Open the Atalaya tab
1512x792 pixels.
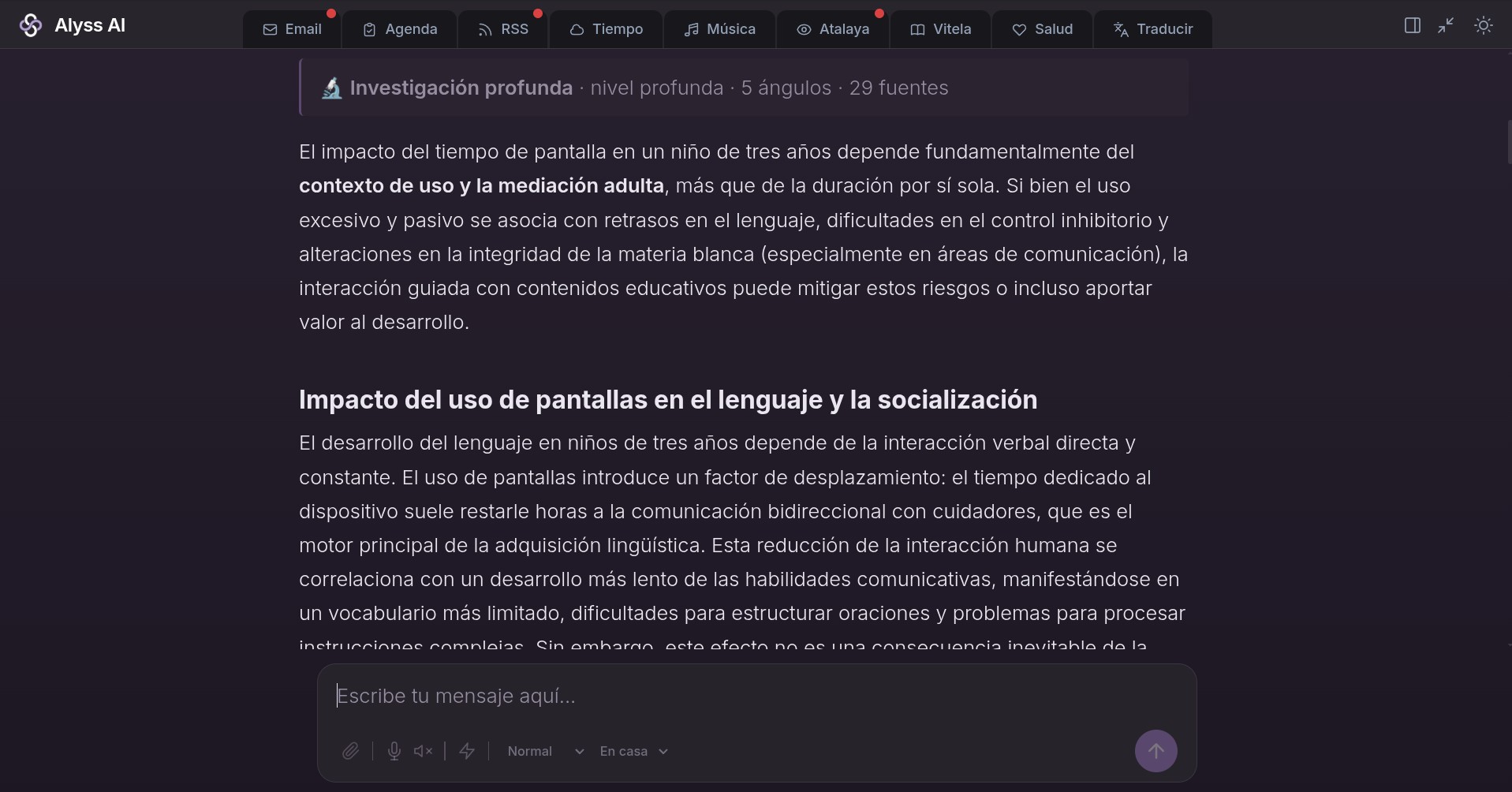tap(833, 29)
